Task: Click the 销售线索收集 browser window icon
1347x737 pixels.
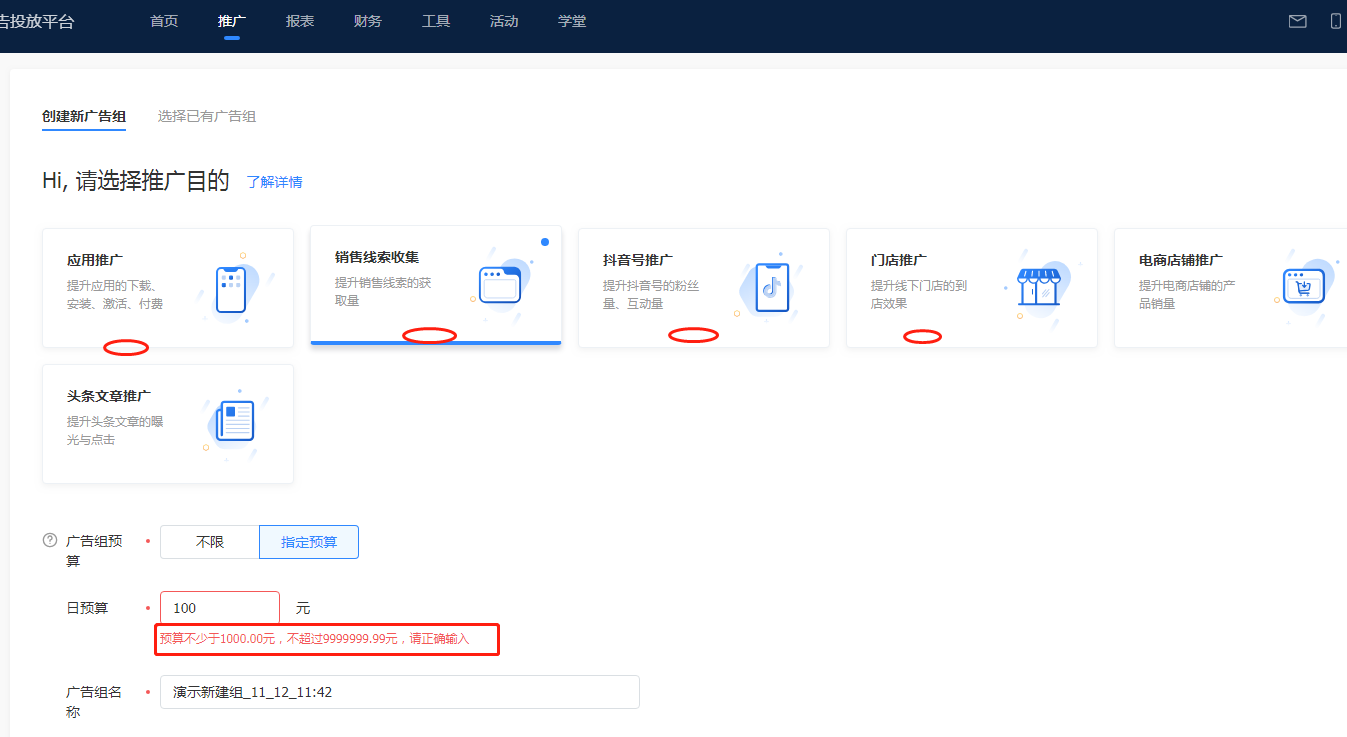Action: 499,284
